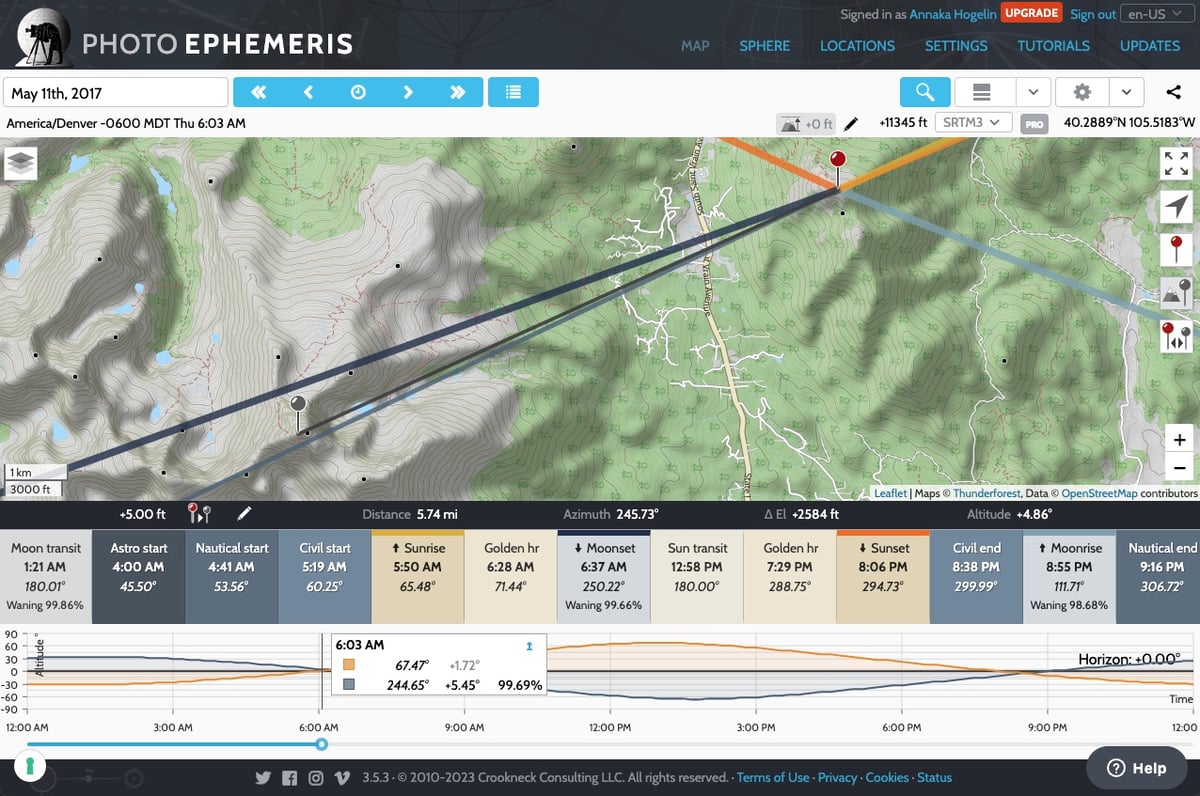Image resolution: width=1200 pixels, height=796 pixels.
Task: Click the pencil edit icon next to +5.00 ft
Action: (x=243, y=514)
